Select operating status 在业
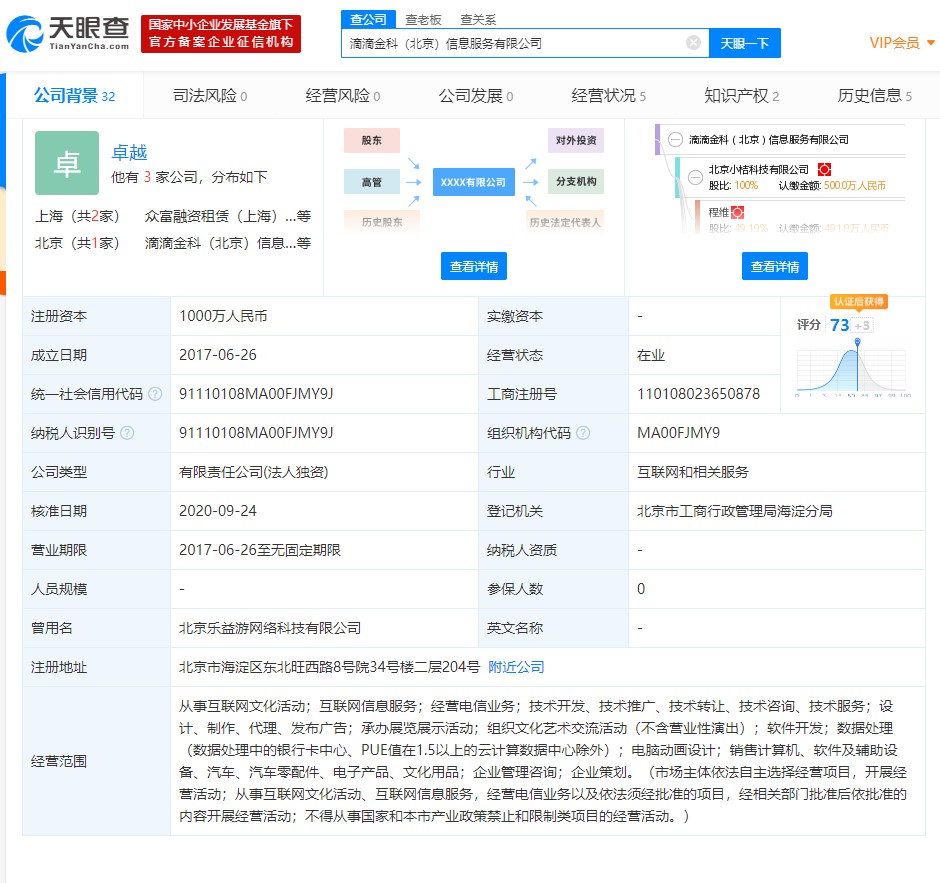 click(x=650, y=355)
